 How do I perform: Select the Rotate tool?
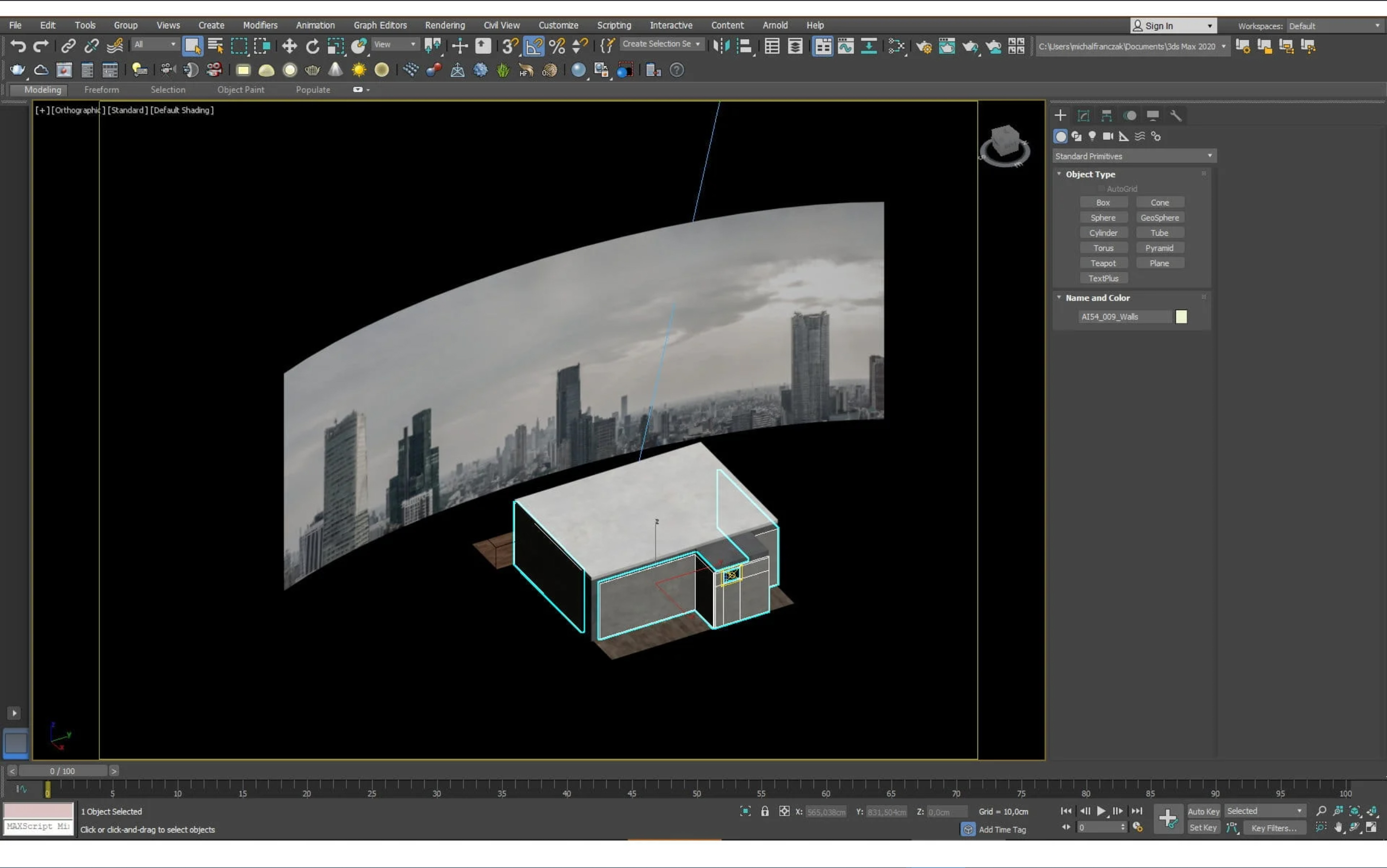coord(313,46)
